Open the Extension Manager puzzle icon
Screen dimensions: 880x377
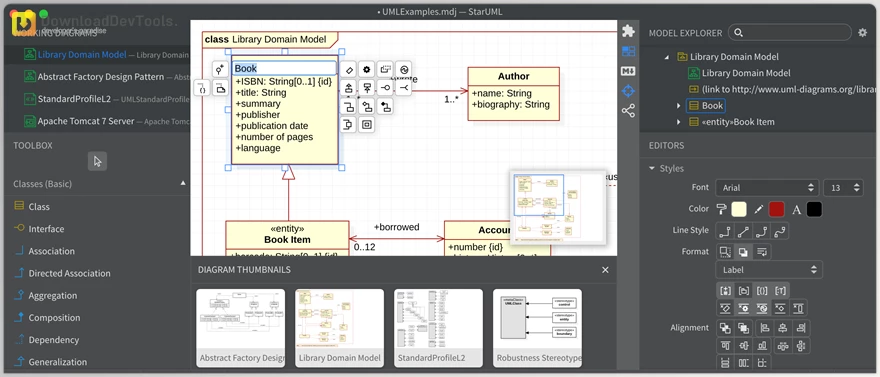(629, 31)
